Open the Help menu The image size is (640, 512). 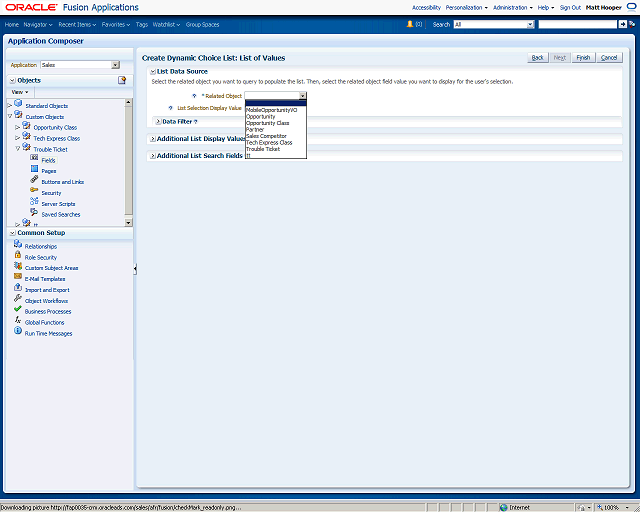[546, 8]
